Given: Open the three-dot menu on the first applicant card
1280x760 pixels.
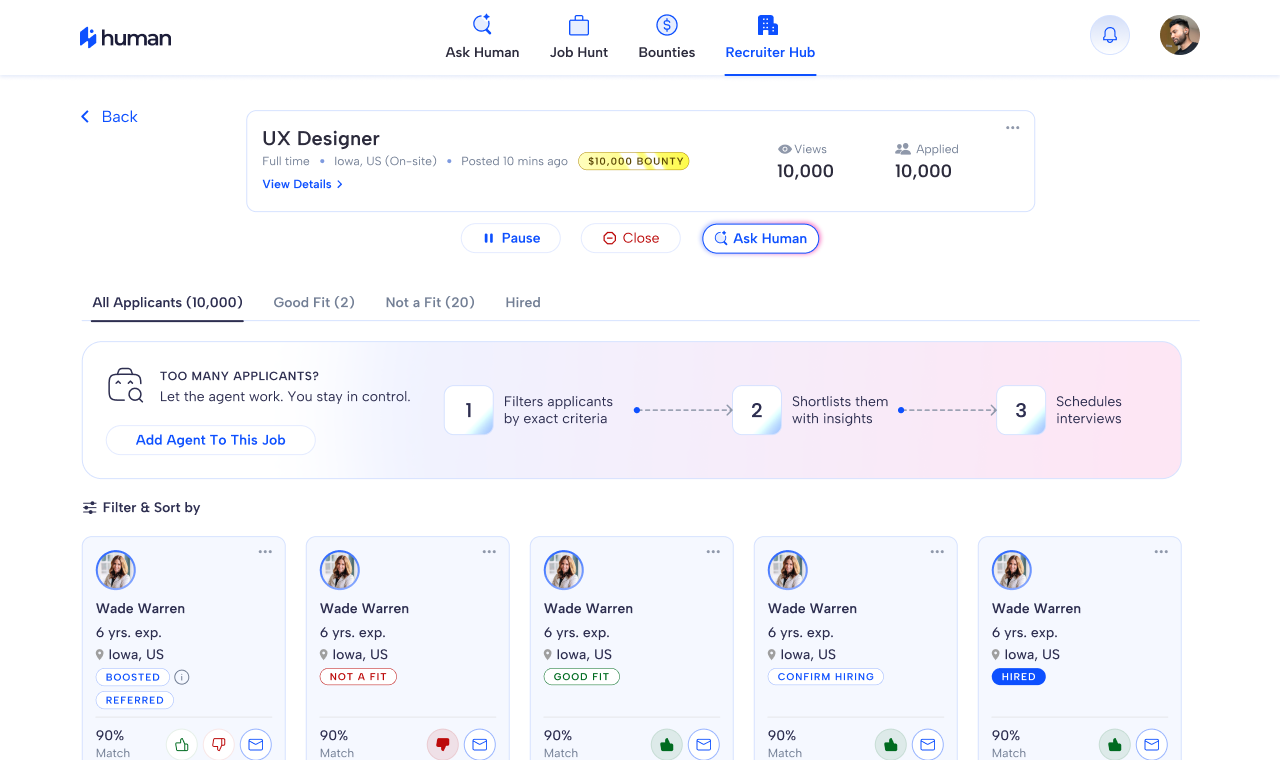Looking at the screenshot, I should click(x=265, y=551).
